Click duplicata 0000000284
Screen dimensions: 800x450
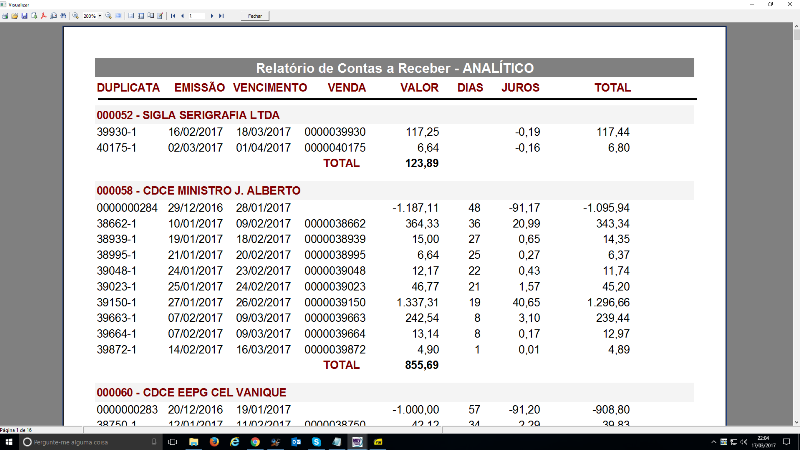[x=127, y=208]
